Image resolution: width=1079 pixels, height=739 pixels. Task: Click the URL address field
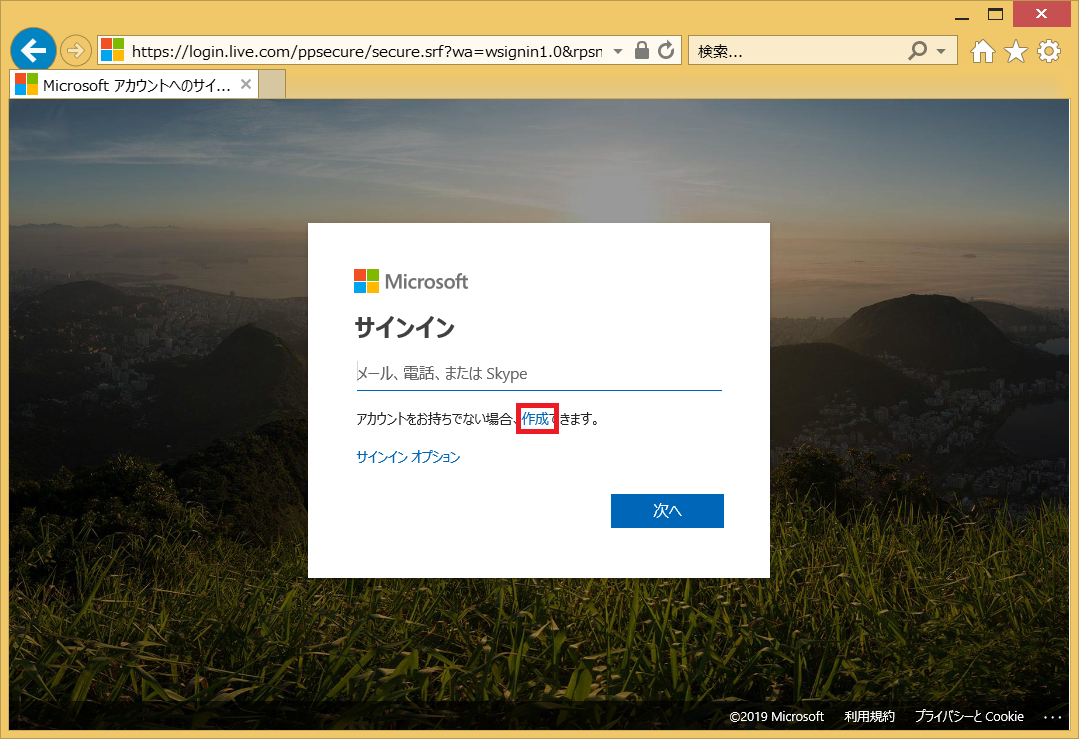[x=367, y=51]
